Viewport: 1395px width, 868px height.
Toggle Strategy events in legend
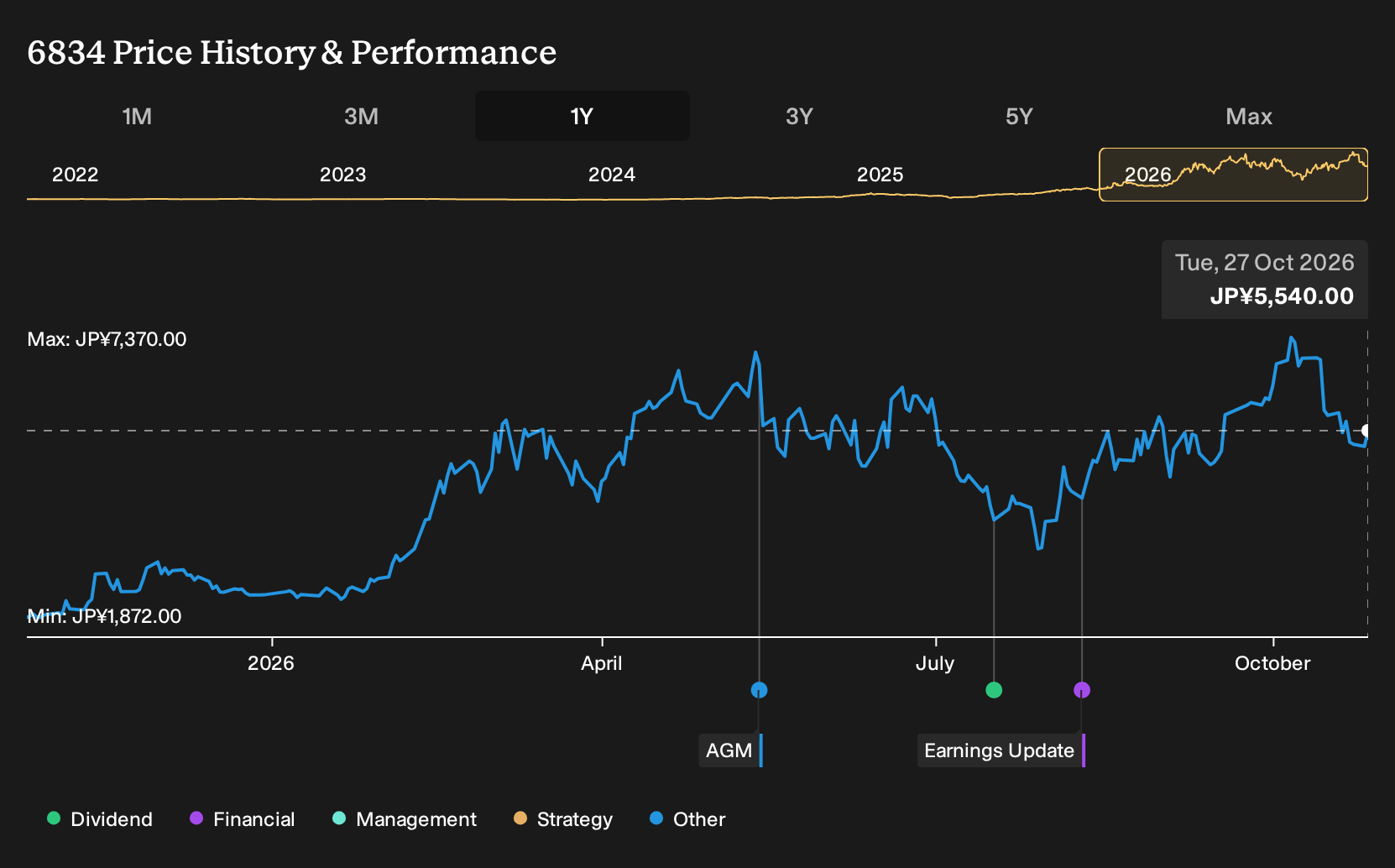[563, 818]
